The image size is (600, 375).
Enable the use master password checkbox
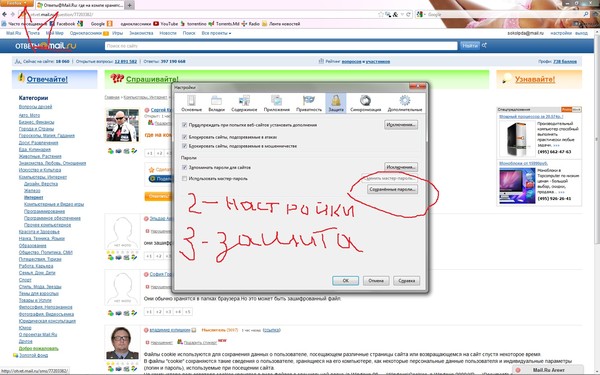pos(184,178)
